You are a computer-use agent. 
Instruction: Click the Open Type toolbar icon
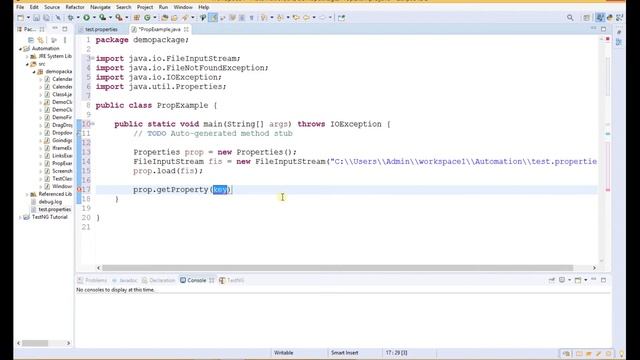164,18
